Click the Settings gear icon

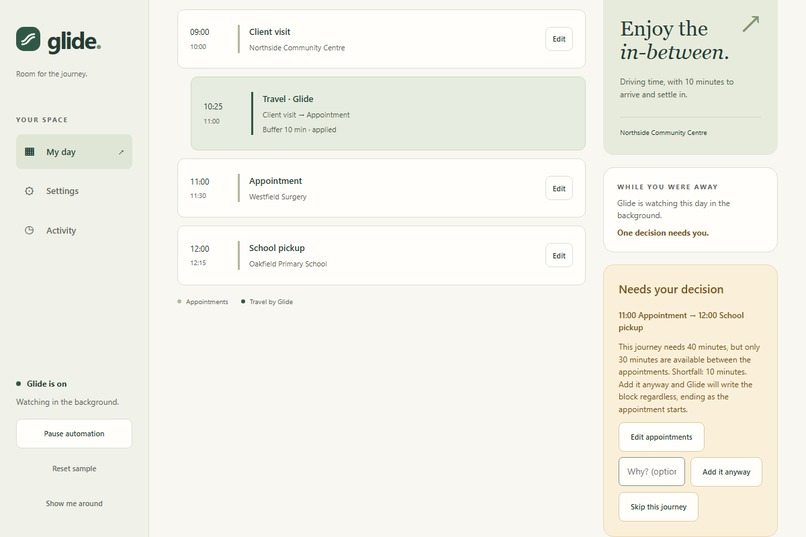tap(29, 191)
